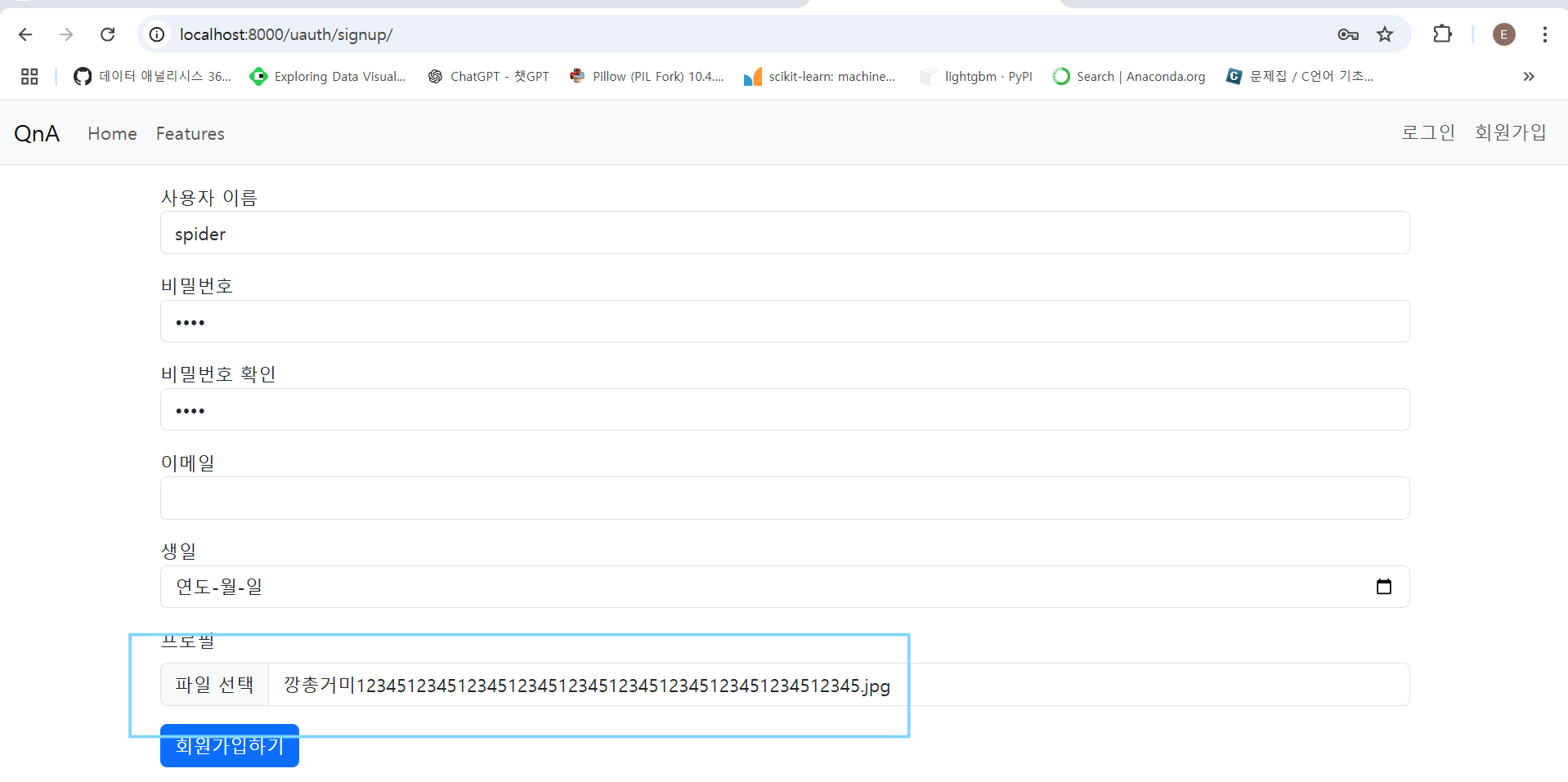The image size is (1568, 782).
Task: Open the 회원가입 nav link
Action: coord(1511,132)
